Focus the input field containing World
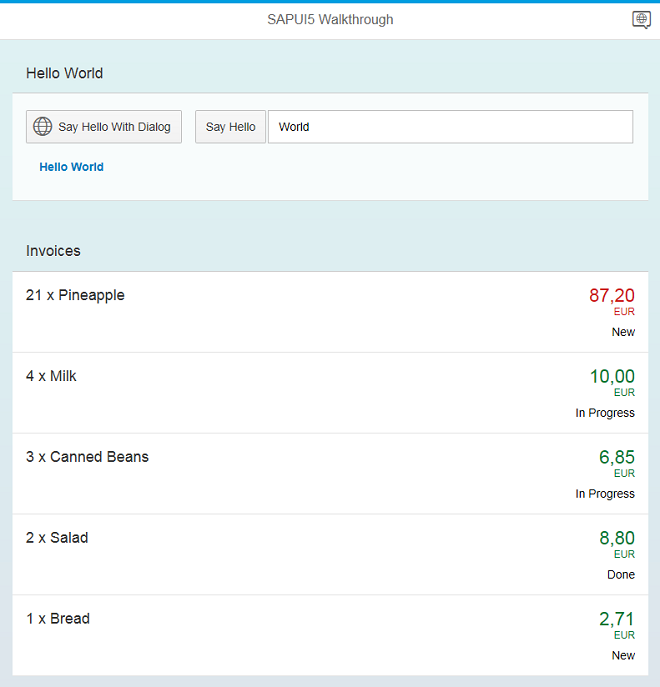660x687 pixels. pos(450,127)
